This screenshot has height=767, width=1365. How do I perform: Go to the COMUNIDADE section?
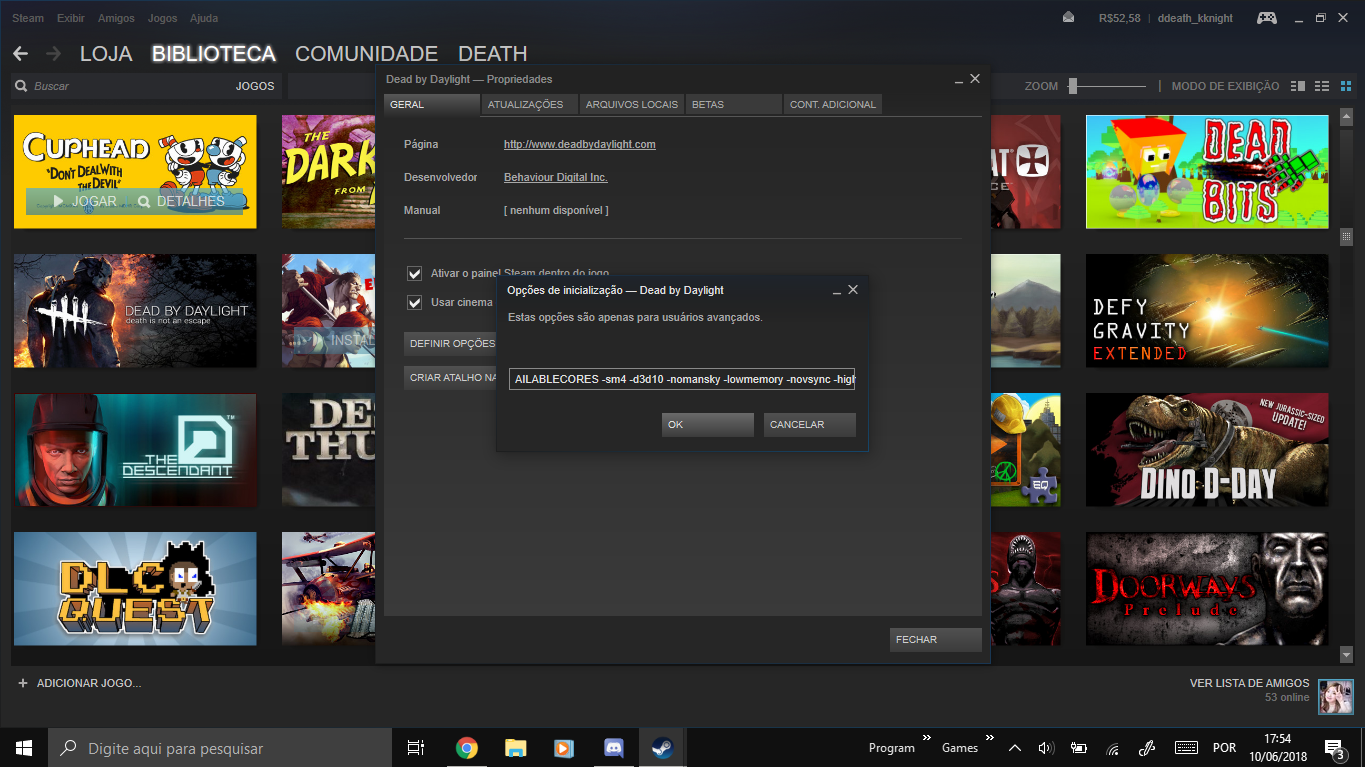point(367,54)
